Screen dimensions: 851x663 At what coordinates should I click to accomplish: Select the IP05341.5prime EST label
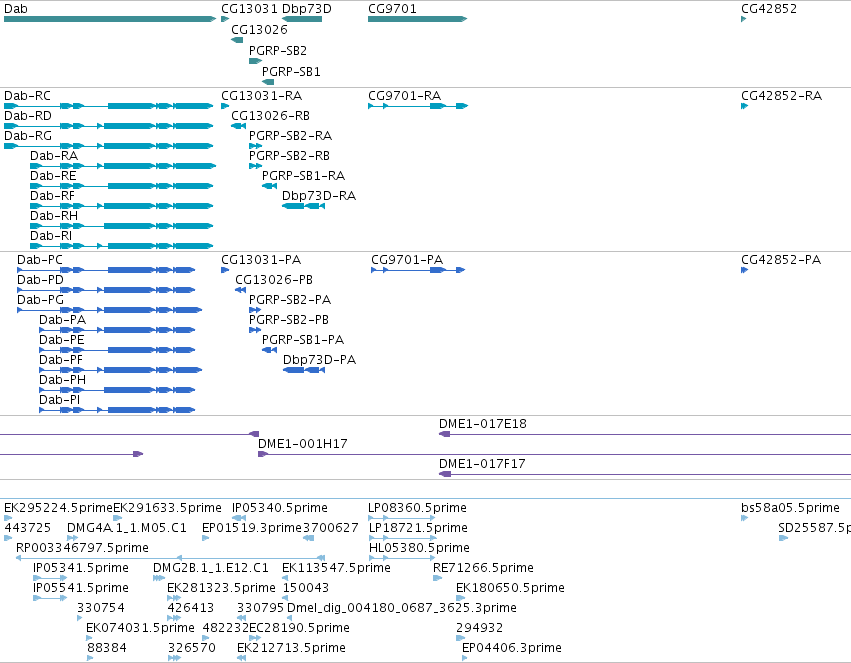81,568
